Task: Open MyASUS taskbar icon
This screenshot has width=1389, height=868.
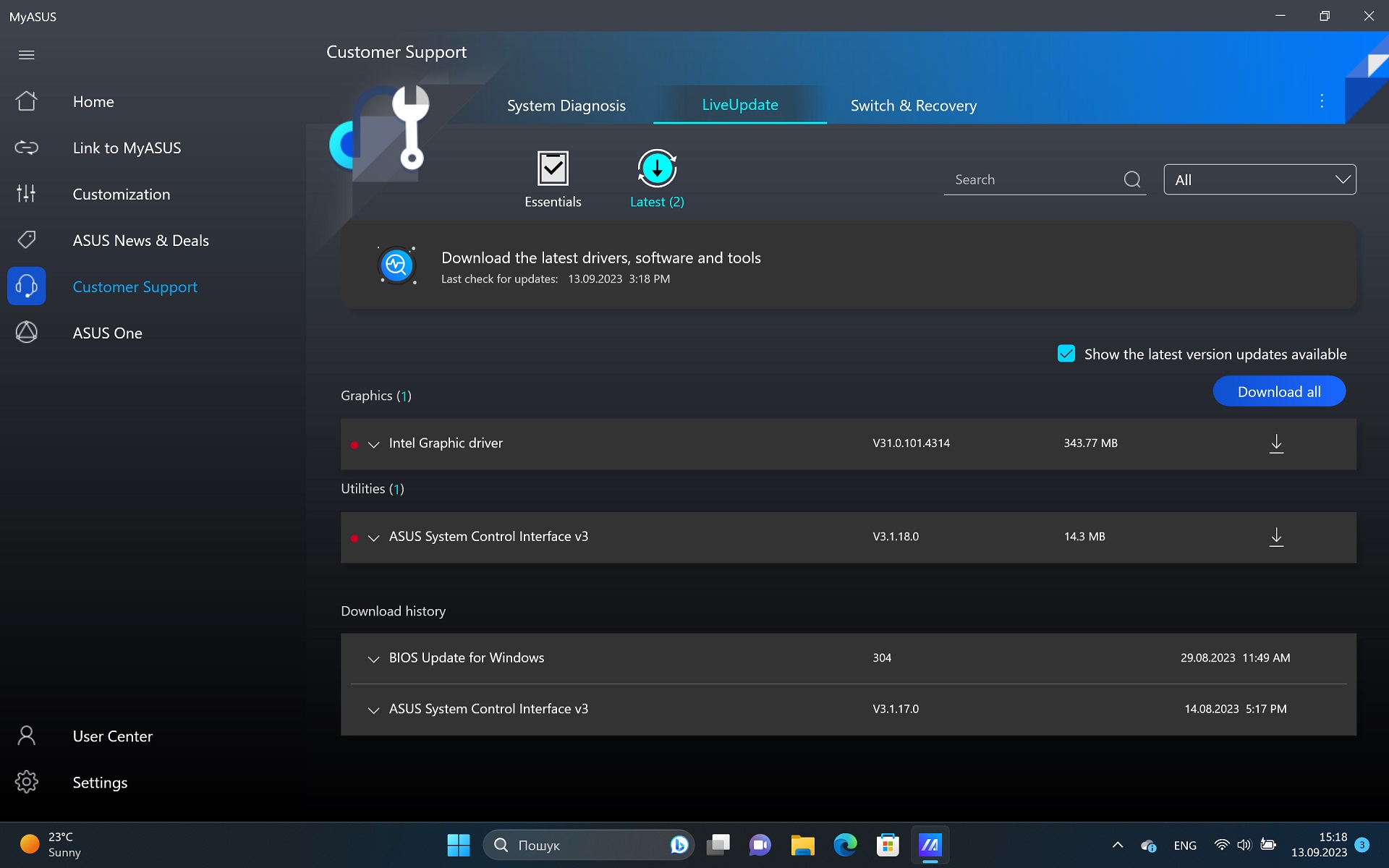Action: (930, 845)
